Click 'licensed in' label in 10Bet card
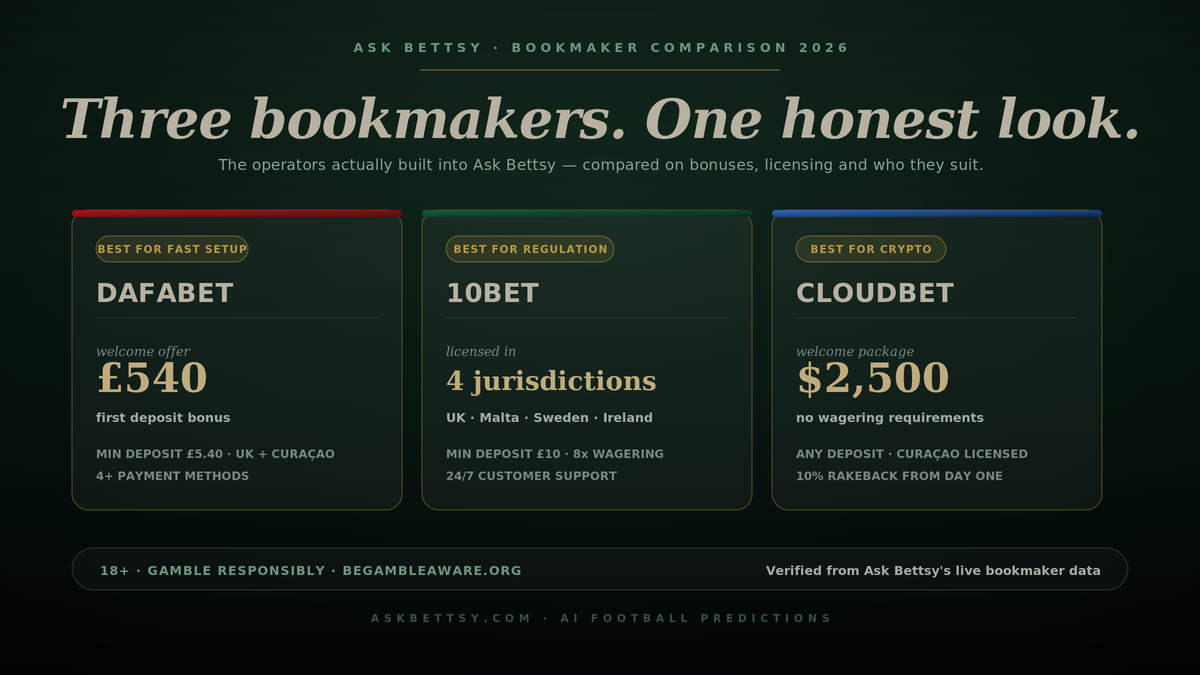This screenshot has width=1200, height=675. [481, 351]
